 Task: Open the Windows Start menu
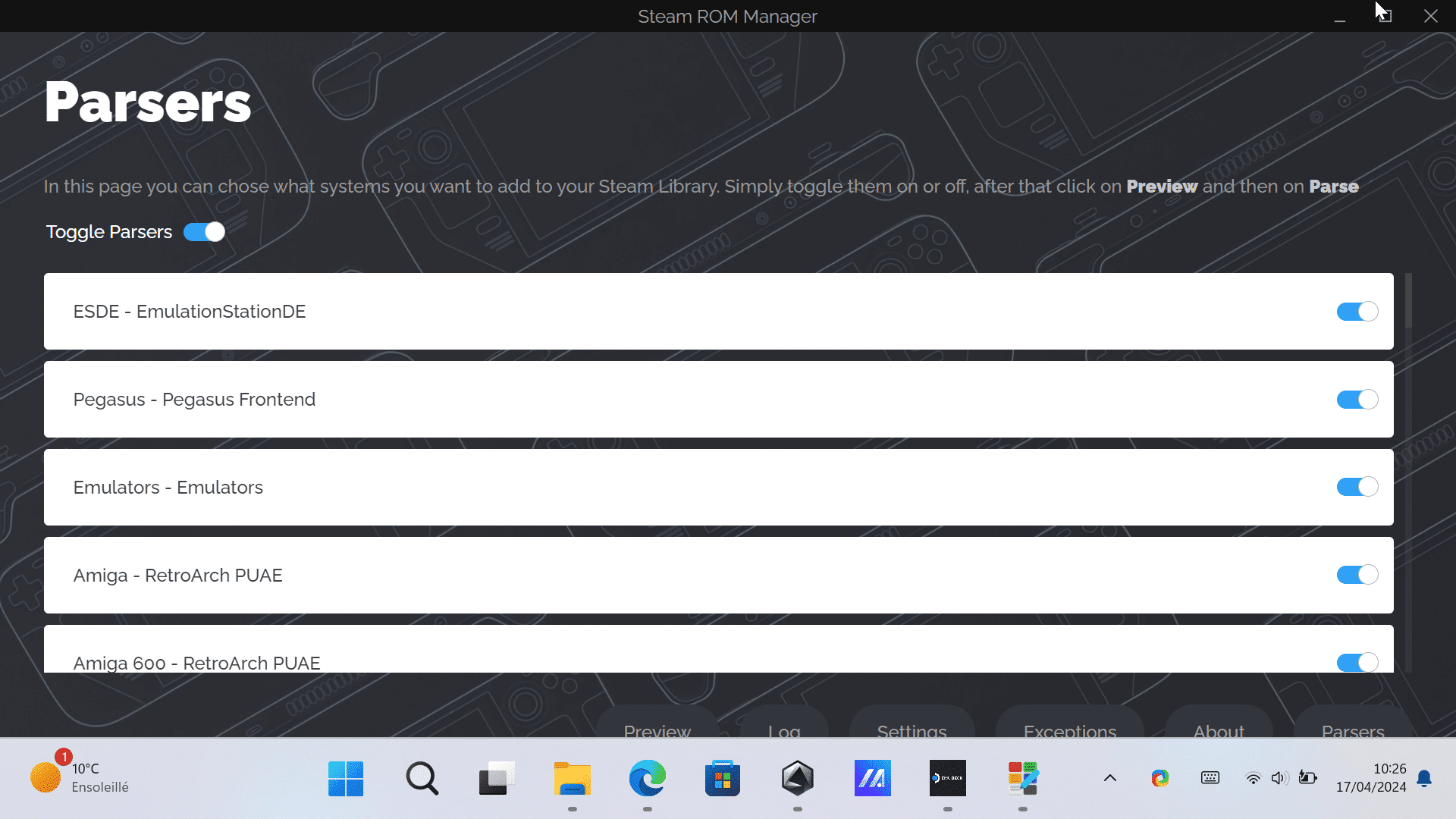(x=346, y=779)
